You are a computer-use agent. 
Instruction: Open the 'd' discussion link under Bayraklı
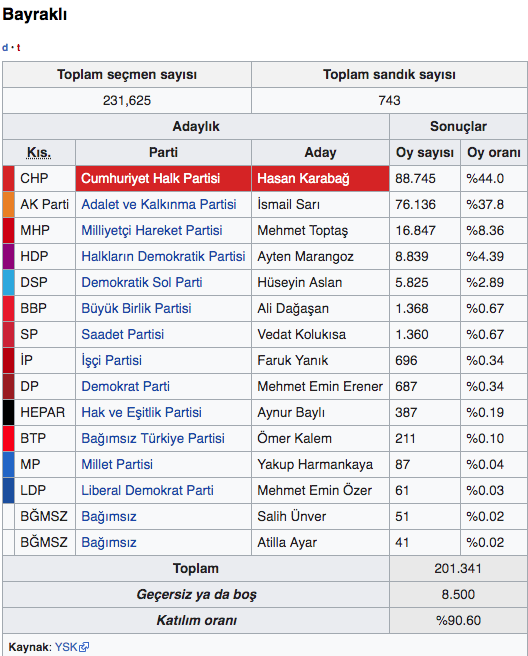tap(5, 47)
